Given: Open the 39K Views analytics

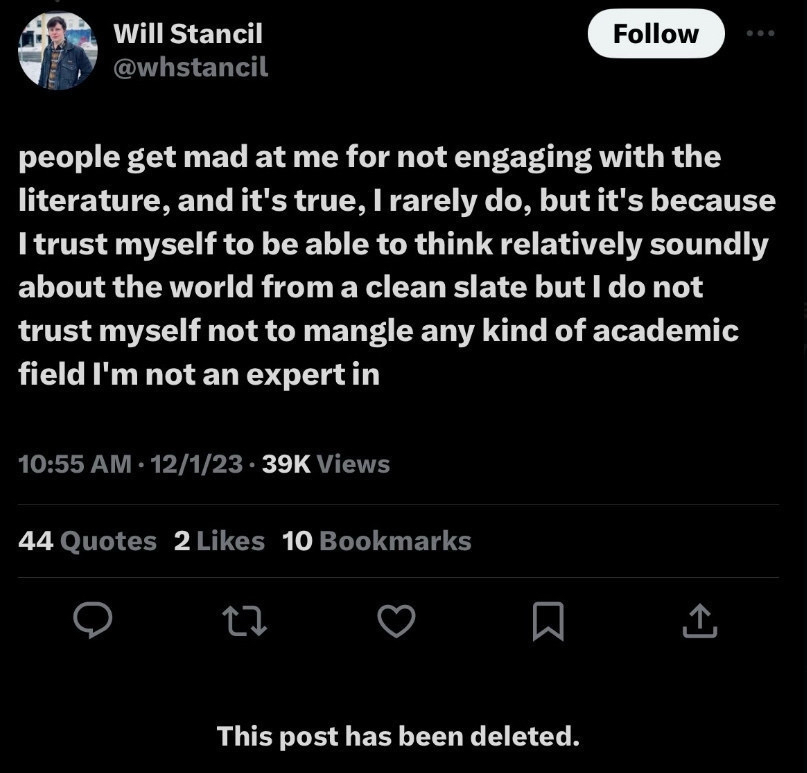Looking at the screenshot, I should 325,464.
